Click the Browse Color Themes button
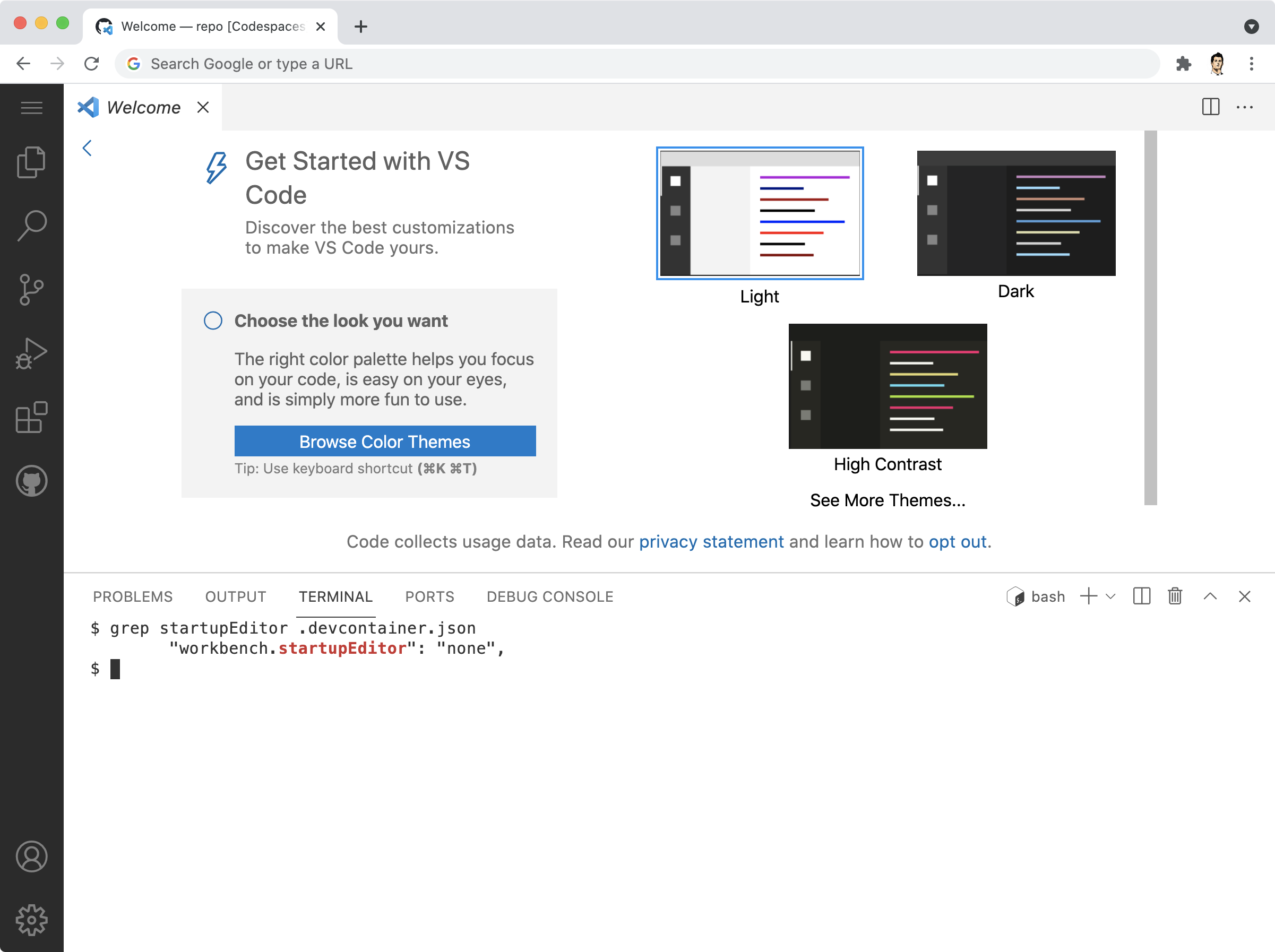Image resolution: width=1275 pixels, height=952 pixels. pos(384,441)
